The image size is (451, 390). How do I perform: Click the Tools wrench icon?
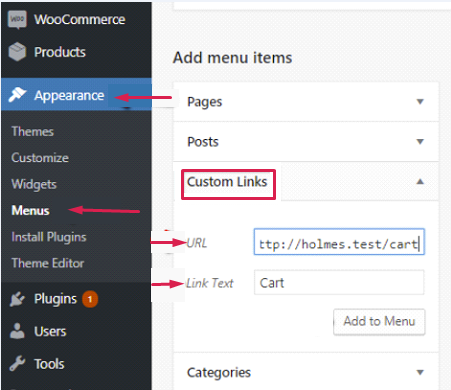[x=17, y=363]
